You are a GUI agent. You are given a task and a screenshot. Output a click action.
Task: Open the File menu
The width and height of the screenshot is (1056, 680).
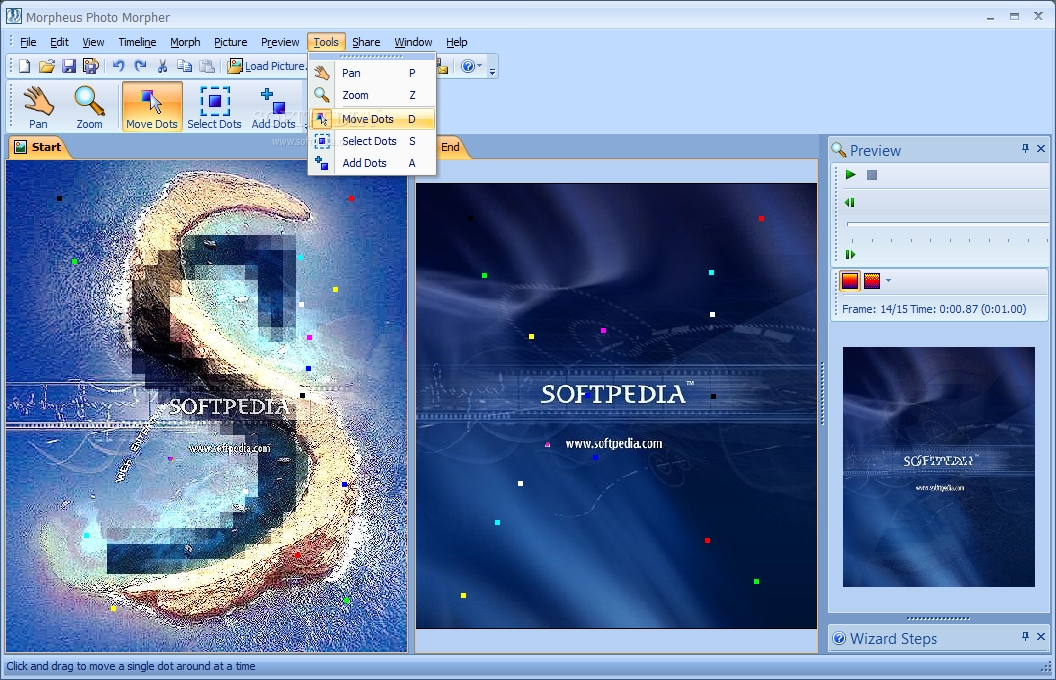28,42
